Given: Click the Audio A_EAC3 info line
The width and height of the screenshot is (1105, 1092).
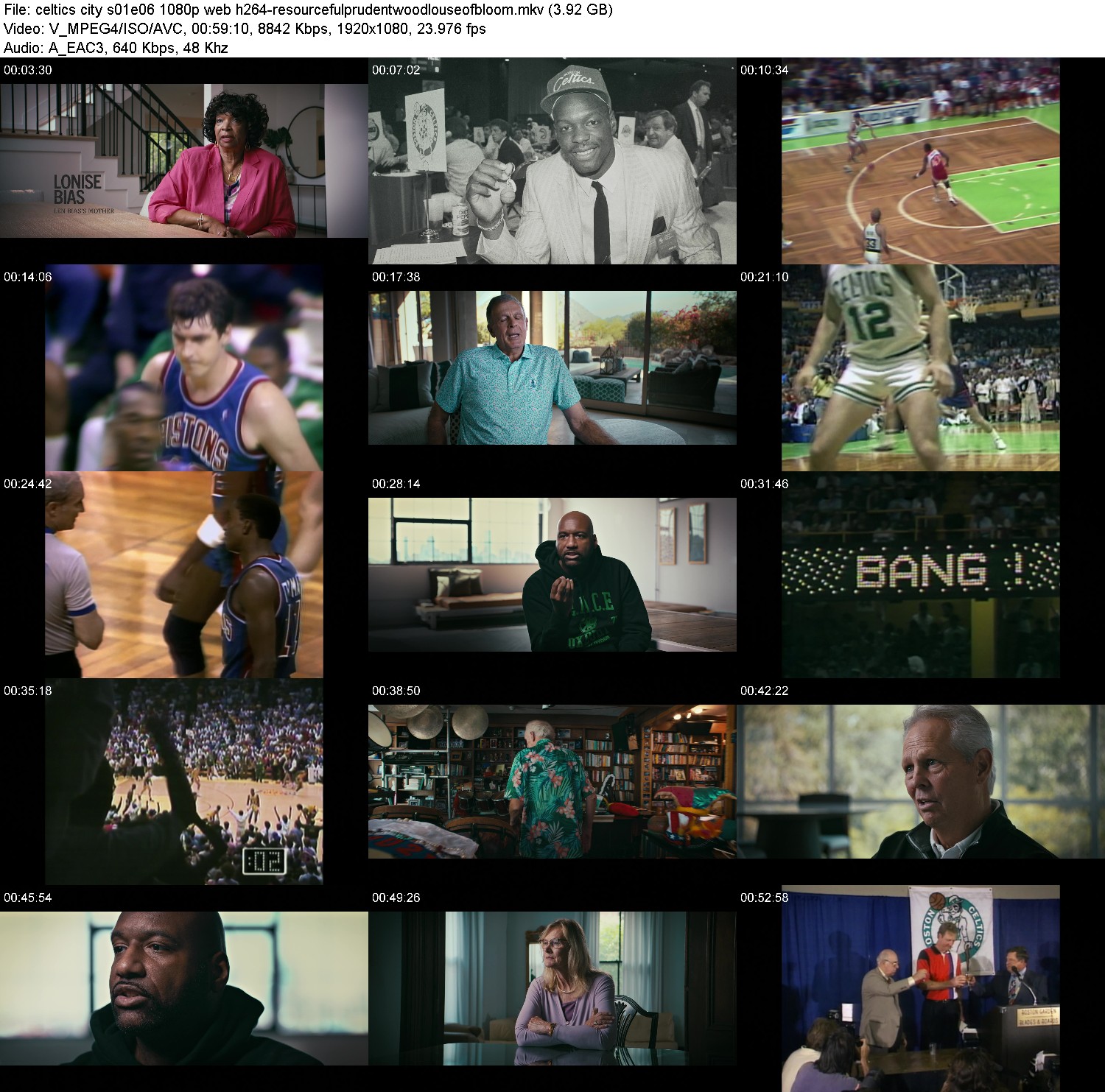Looking at the screenshot, I should point(116,48).
